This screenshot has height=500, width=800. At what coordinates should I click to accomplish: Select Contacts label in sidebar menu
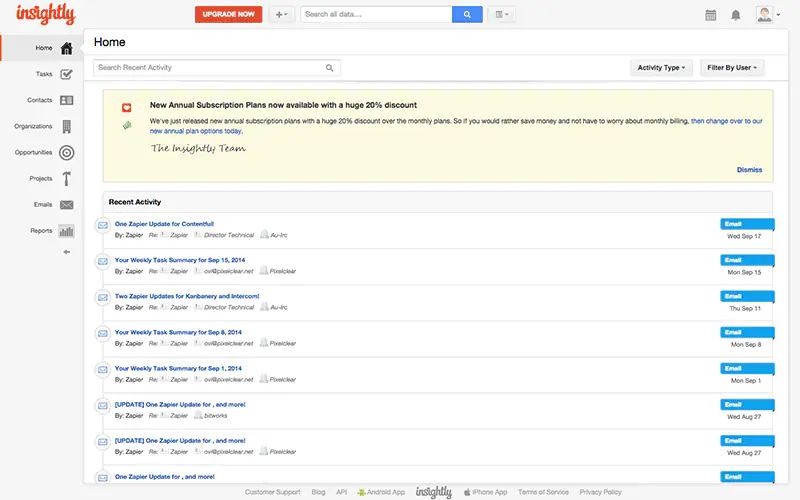coord(40,100)
